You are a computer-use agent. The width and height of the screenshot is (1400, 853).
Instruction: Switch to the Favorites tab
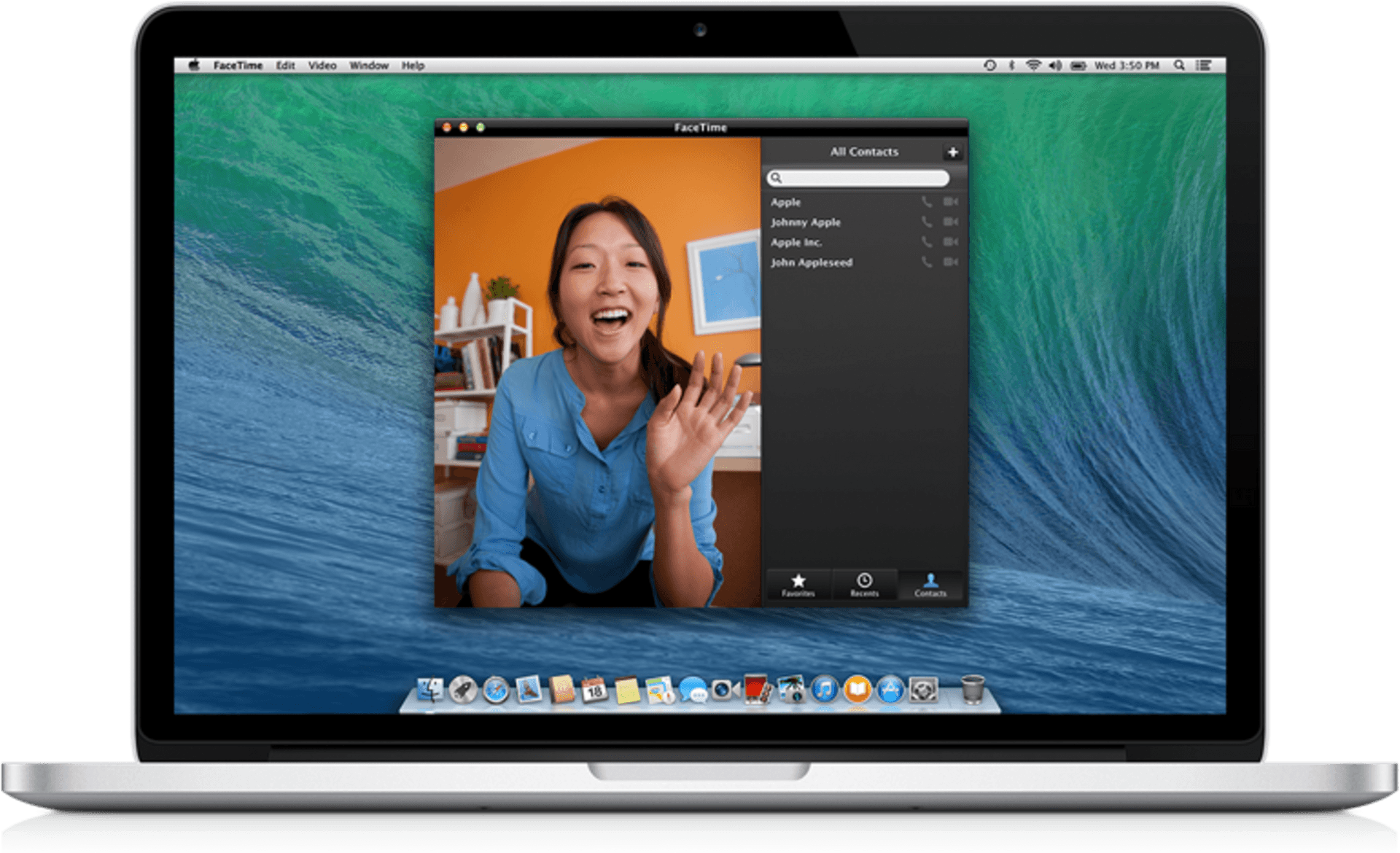pyautogui.click(x=798, y=585)
